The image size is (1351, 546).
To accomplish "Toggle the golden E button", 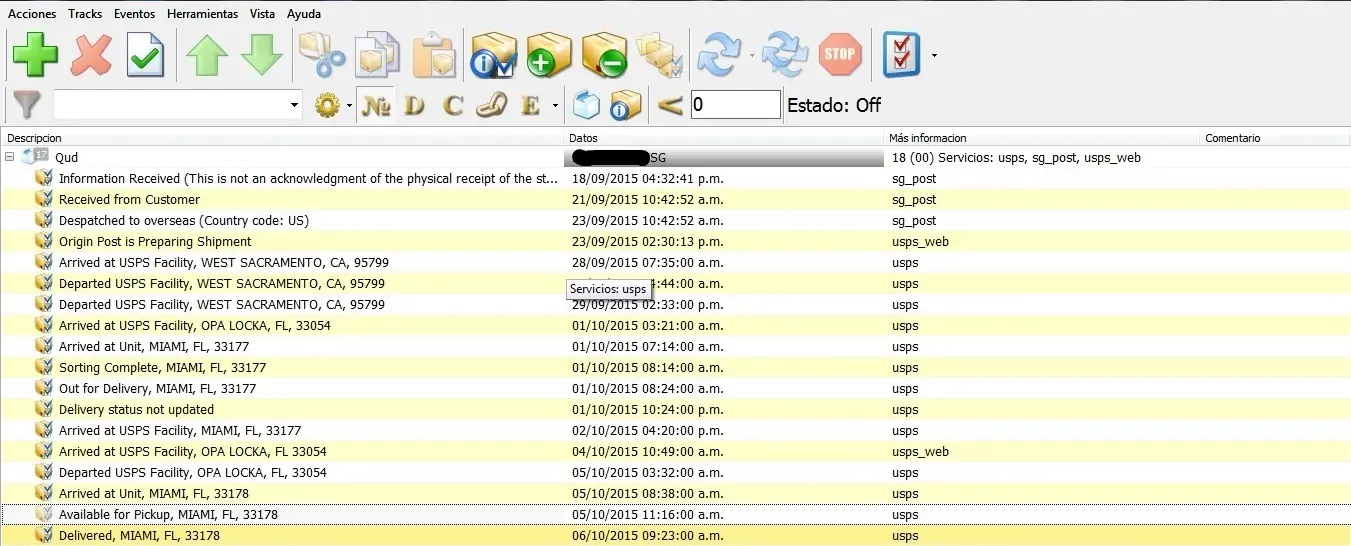I will [x=529, y=104].
